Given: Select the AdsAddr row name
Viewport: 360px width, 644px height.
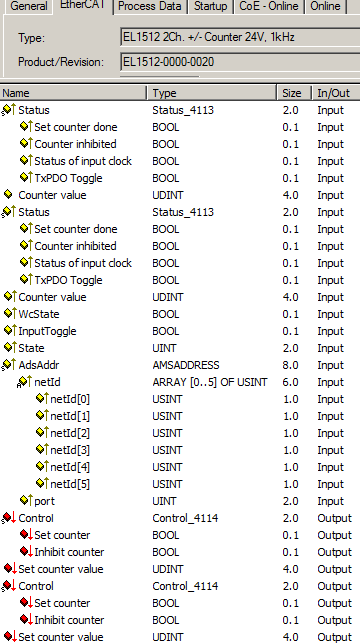Looking at the screenshot, I should pos(39,365).
